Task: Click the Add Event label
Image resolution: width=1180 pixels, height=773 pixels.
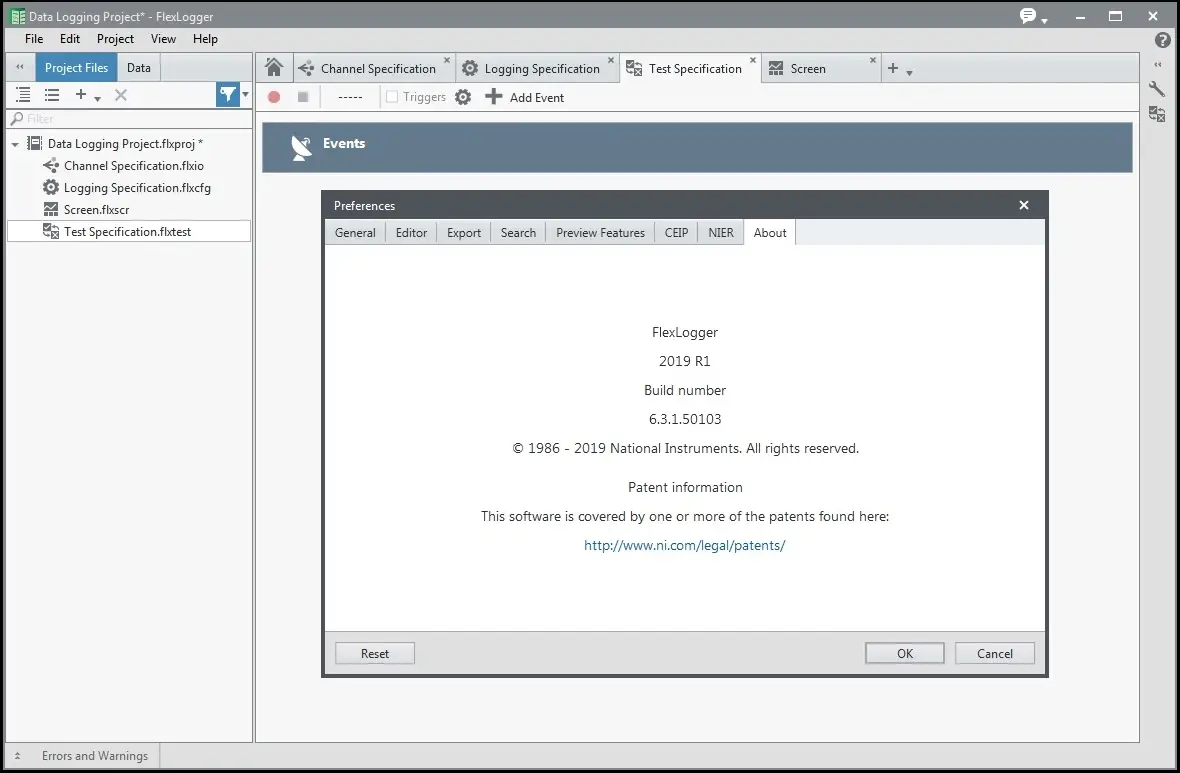Action: 537,97
